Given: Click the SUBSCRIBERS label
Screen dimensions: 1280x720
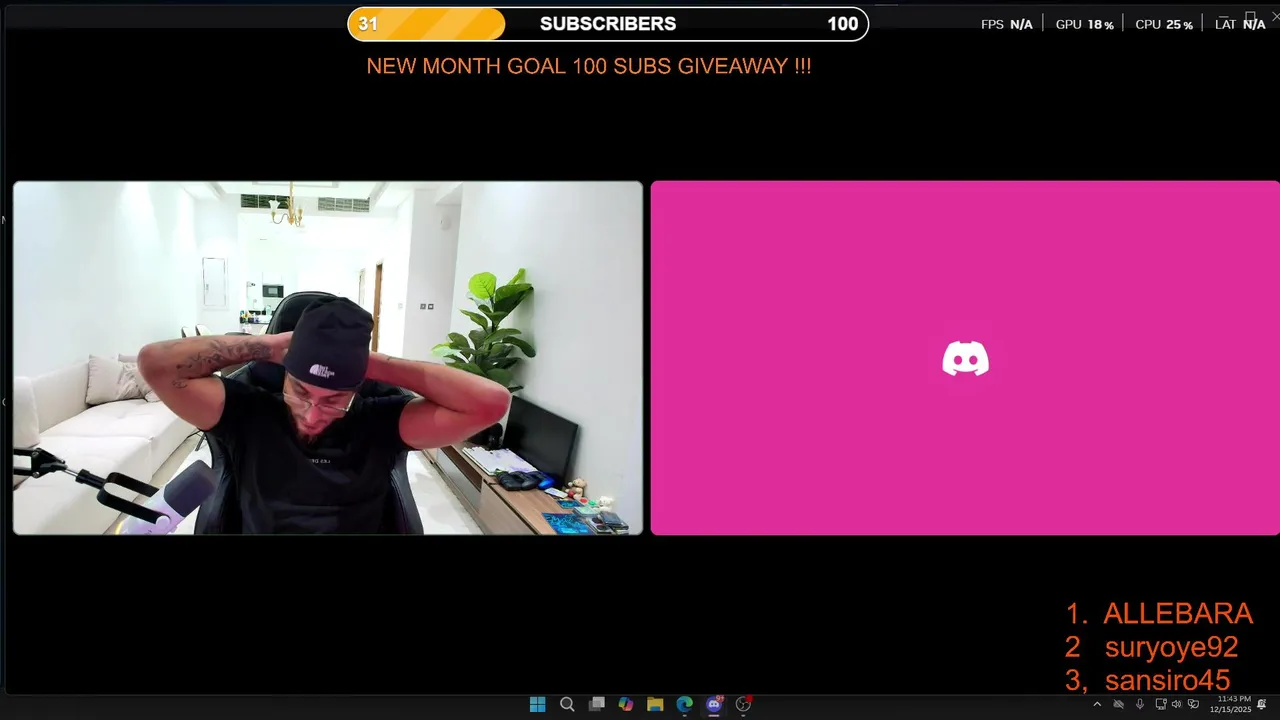Looking at the screenshot, I should click(x=608, y=24).
